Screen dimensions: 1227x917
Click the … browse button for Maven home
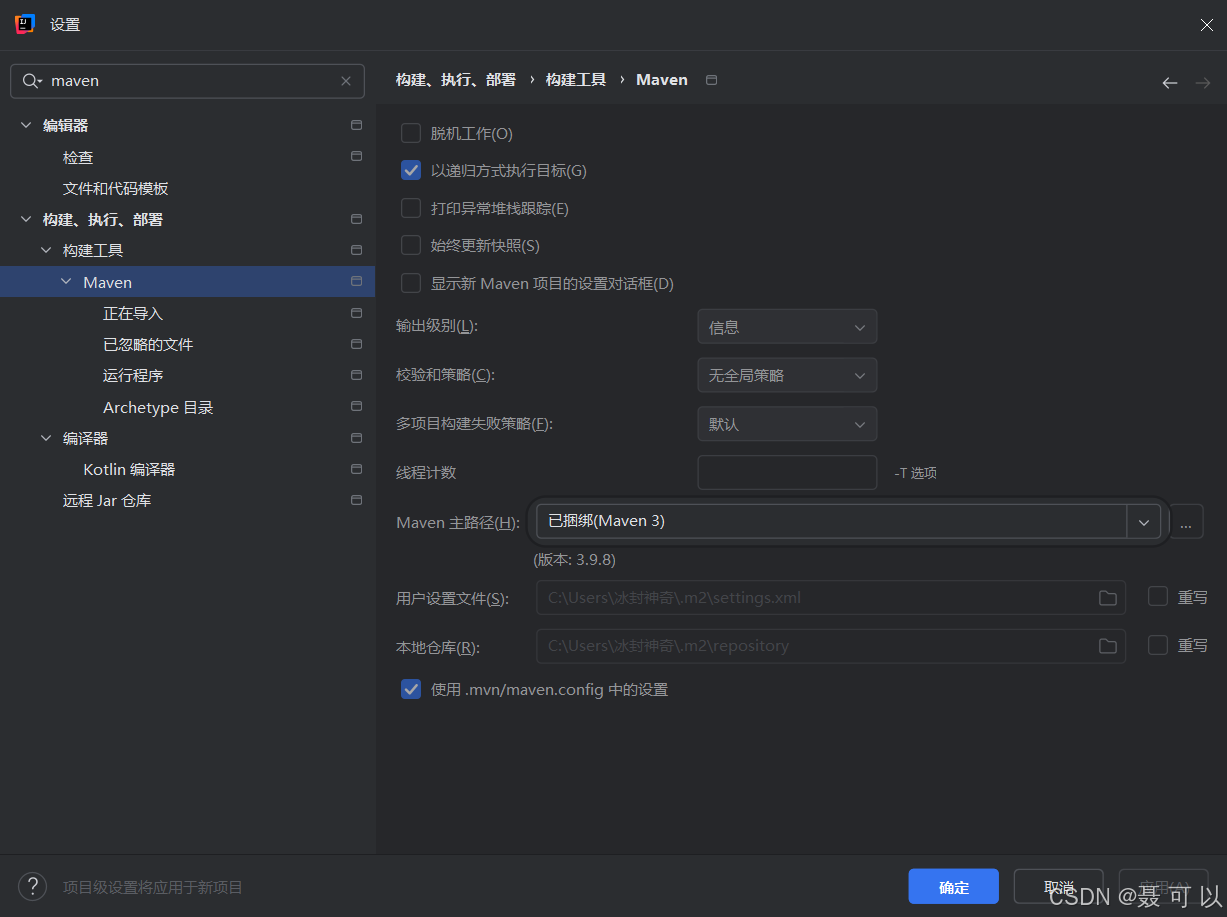[1186, 522]
